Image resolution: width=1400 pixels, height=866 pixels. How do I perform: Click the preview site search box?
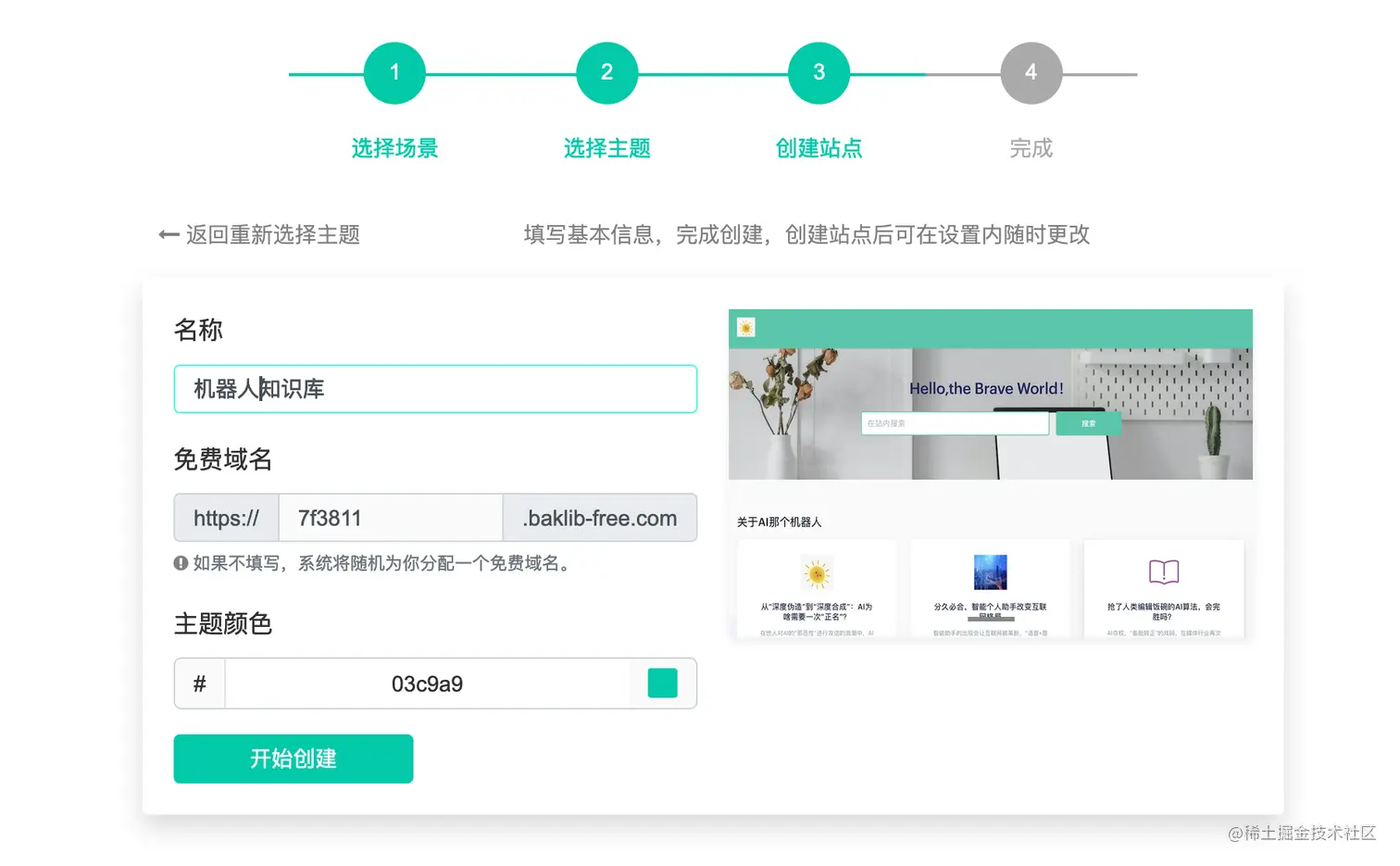(955, 423)
